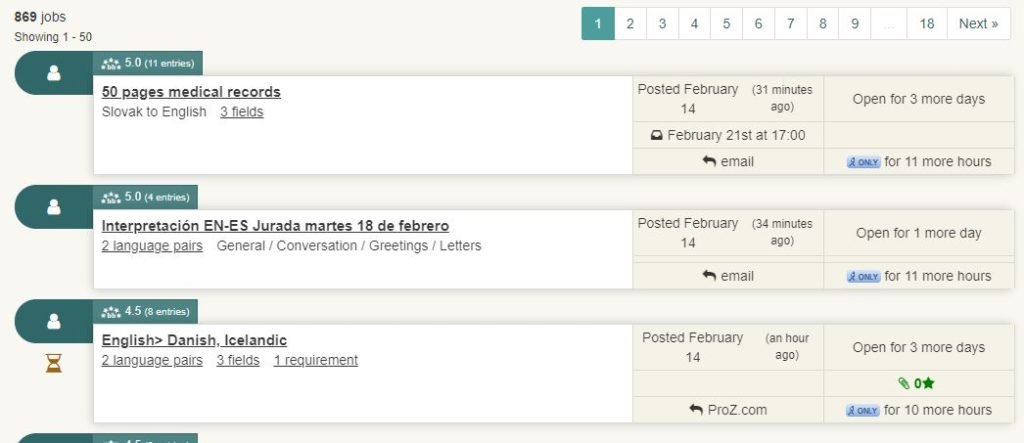Go to page 2 of job results

tap(630, 24)
